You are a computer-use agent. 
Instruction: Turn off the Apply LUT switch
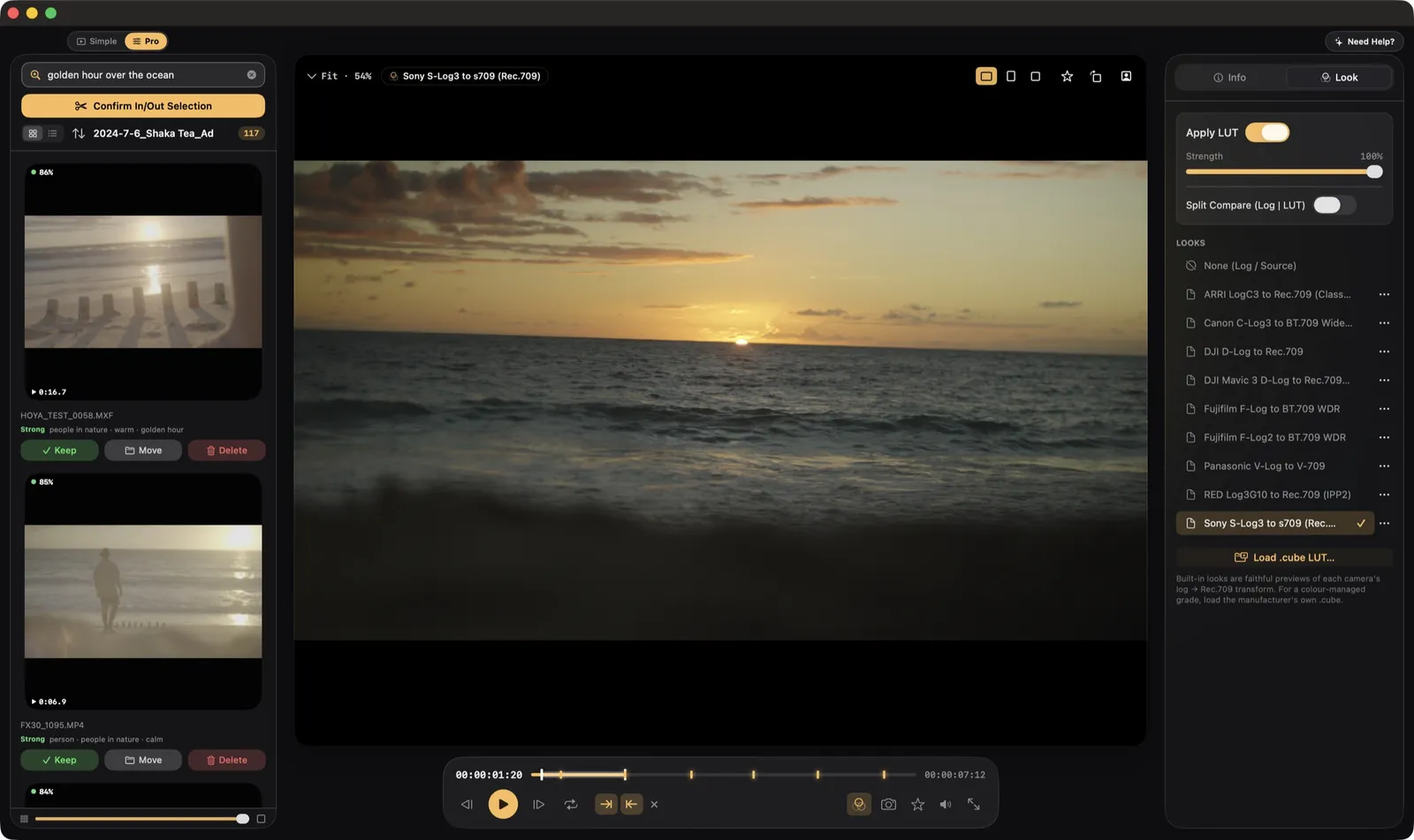click(1267, 132)
